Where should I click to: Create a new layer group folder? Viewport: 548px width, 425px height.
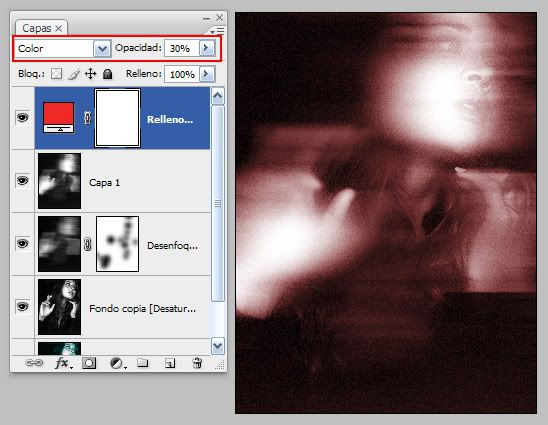click(x=143, y=363)
